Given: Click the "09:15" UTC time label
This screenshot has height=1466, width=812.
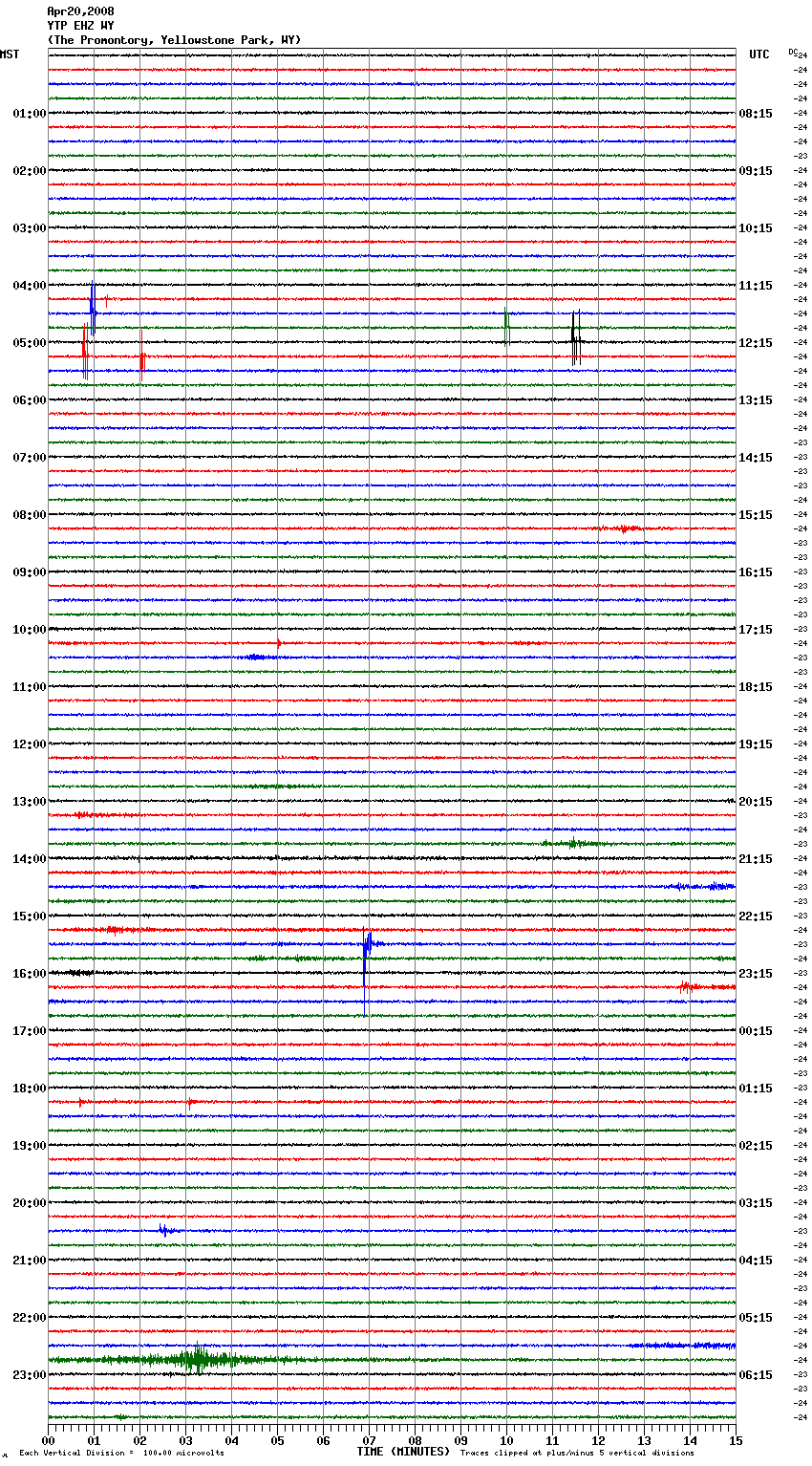Looking at the screenshot, I should click(x=756, y=171).
